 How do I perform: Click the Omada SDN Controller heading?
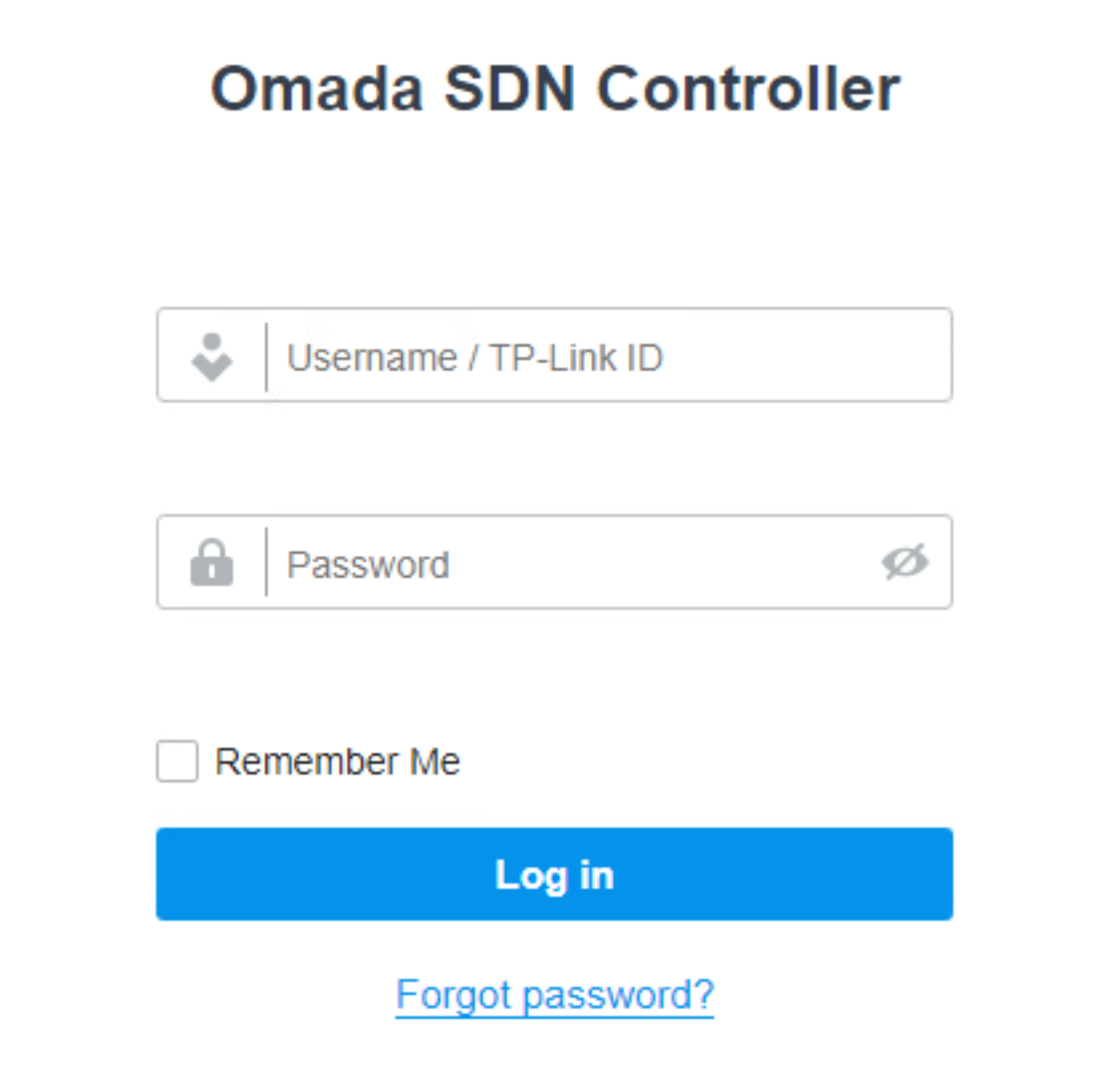point(555,89)
